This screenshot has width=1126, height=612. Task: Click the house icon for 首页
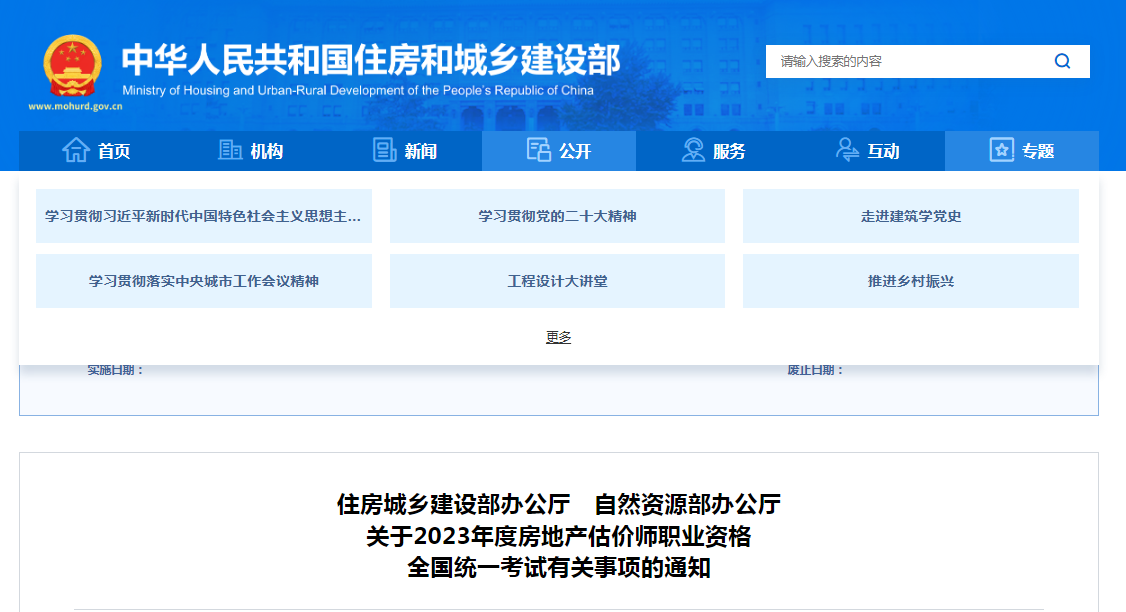pyautogui.click(x=76, y=151)
